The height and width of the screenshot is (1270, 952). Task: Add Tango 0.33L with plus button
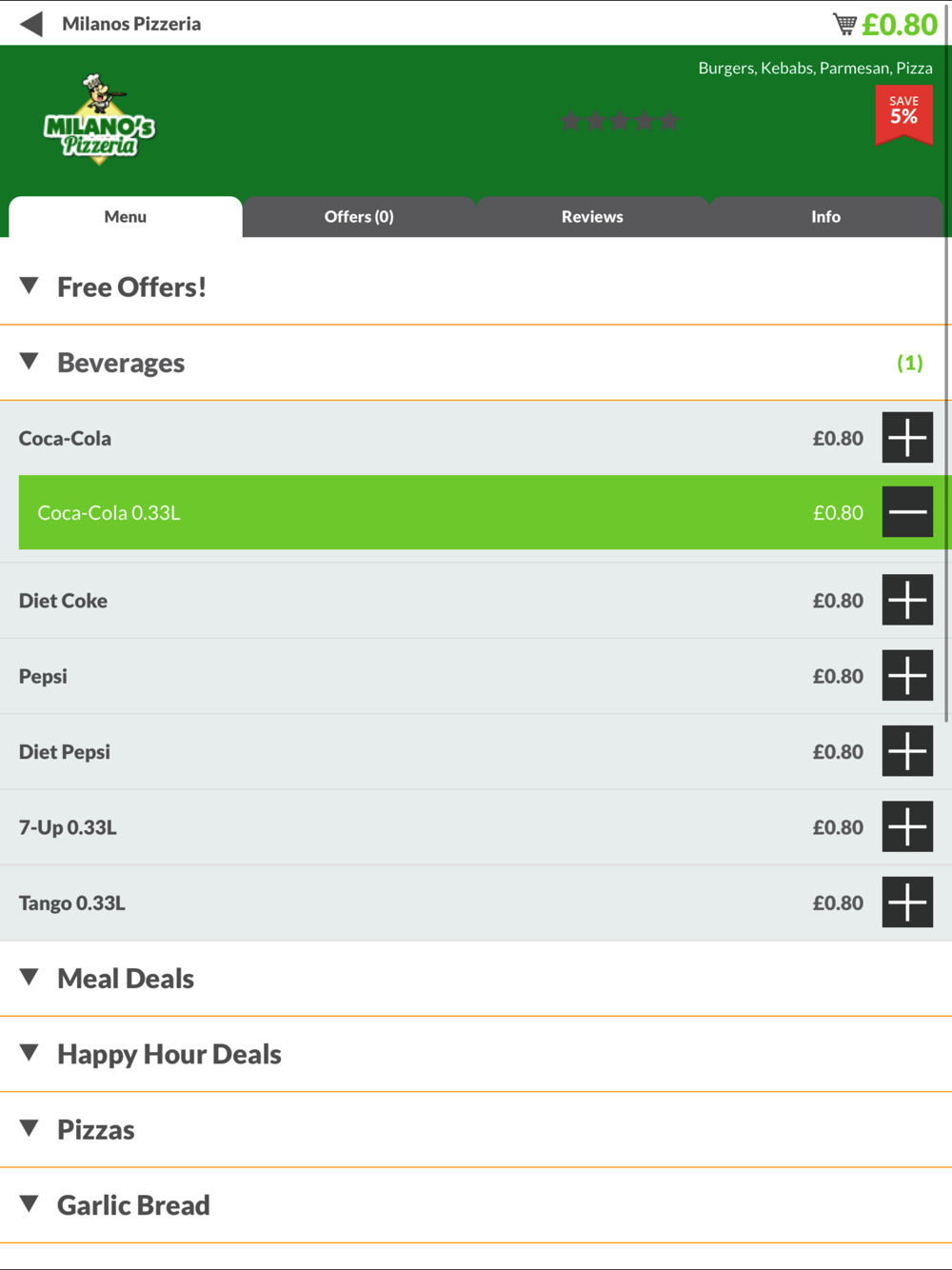(907, 903)
